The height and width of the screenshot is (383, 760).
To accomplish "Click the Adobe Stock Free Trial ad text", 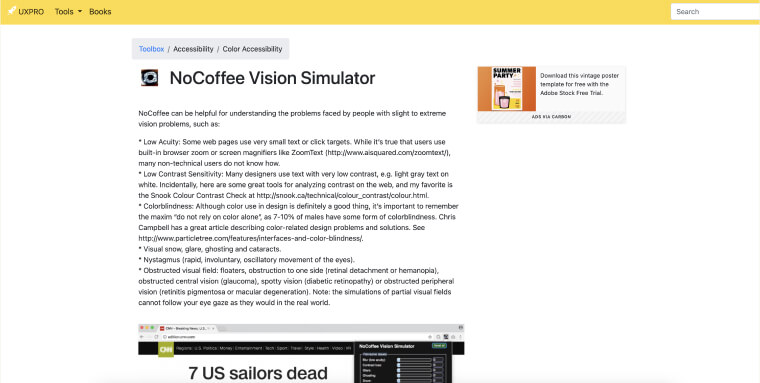I will click(x=580, y=84).
